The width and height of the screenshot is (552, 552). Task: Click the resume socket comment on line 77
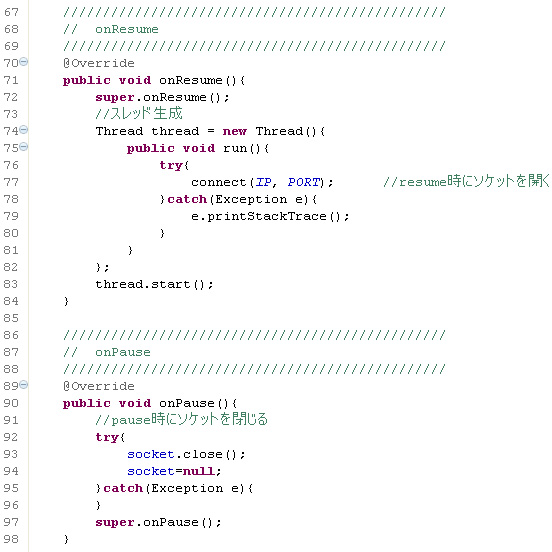click(466, 181)
